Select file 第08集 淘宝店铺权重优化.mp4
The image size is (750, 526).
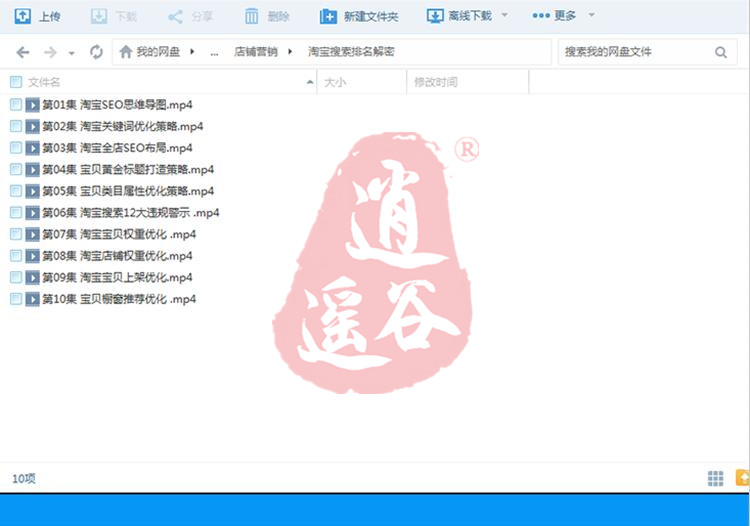[117, 256]
